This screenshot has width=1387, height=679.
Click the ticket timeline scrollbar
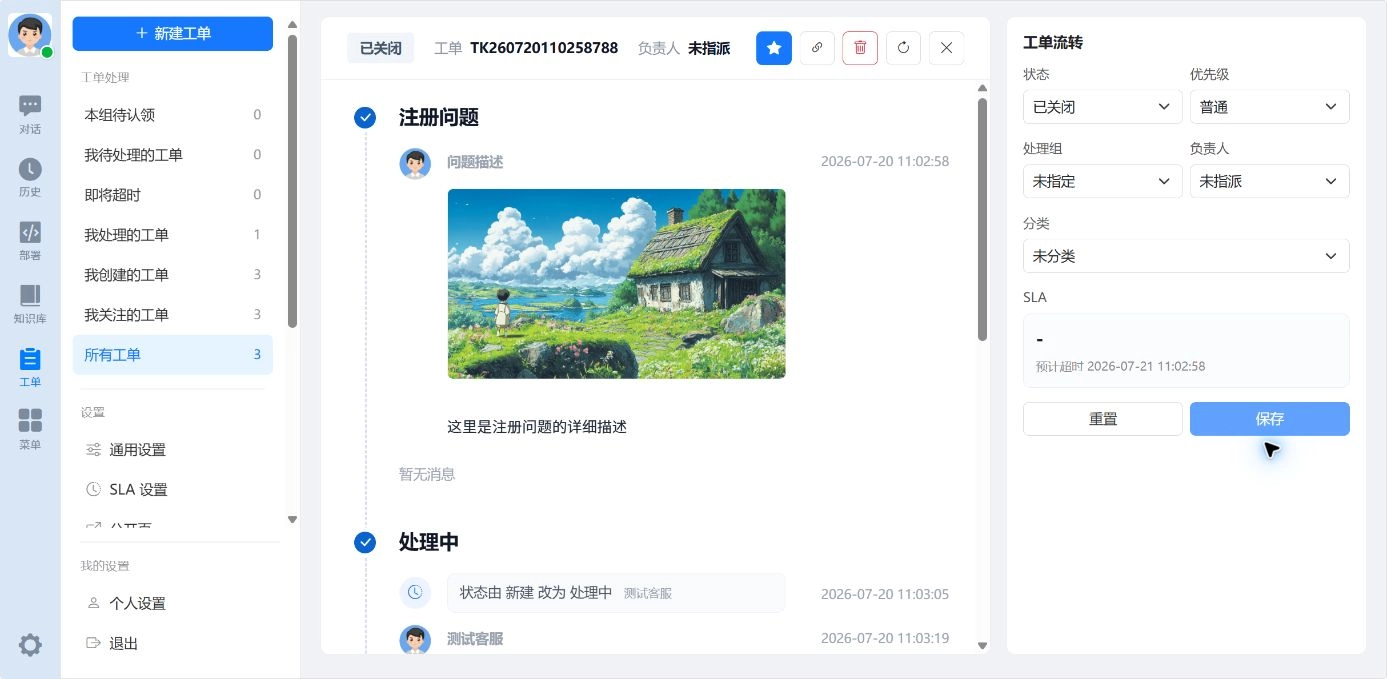(x=982, y=218)
